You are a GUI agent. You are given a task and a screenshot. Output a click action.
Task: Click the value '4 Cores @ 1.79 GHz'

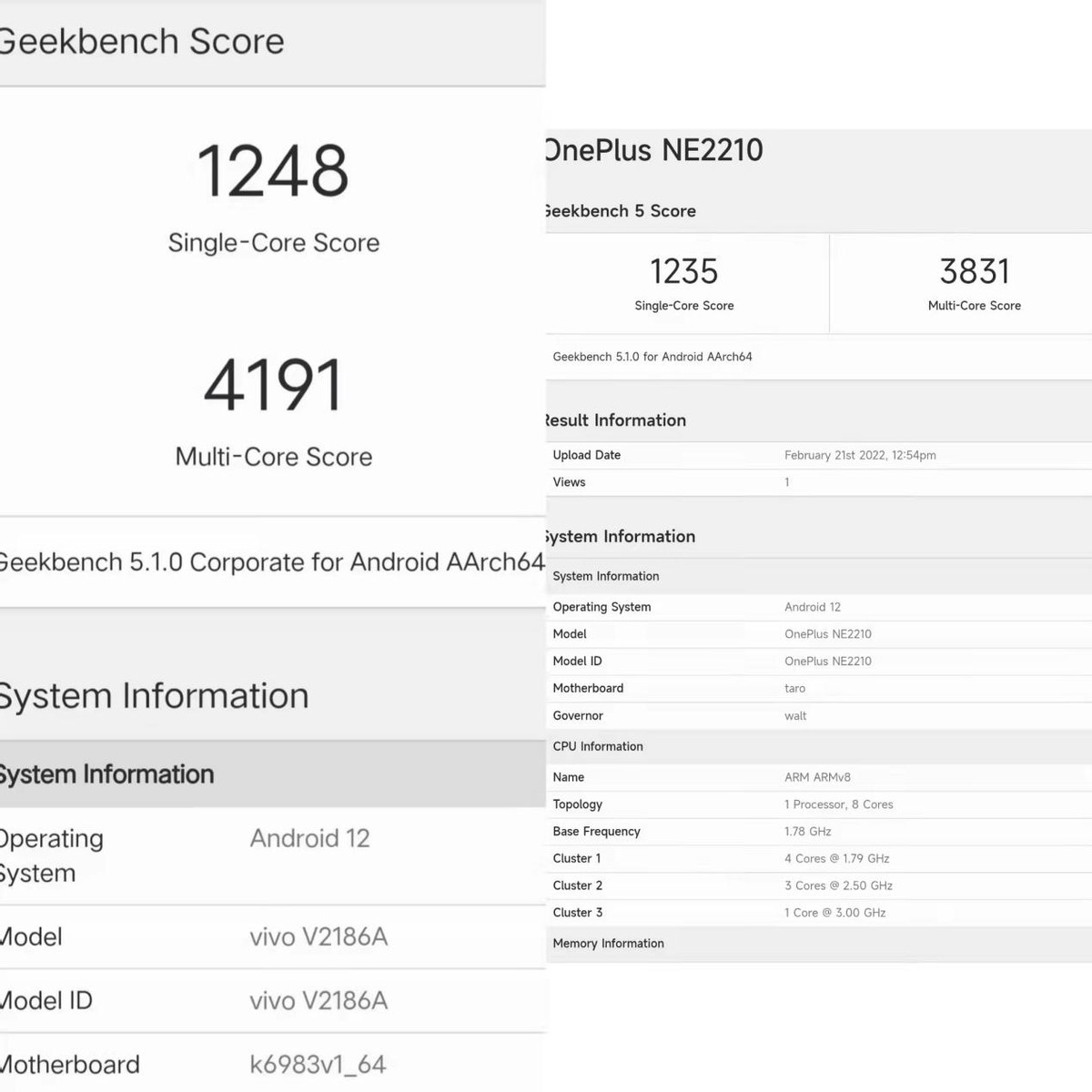pos(837,858)
